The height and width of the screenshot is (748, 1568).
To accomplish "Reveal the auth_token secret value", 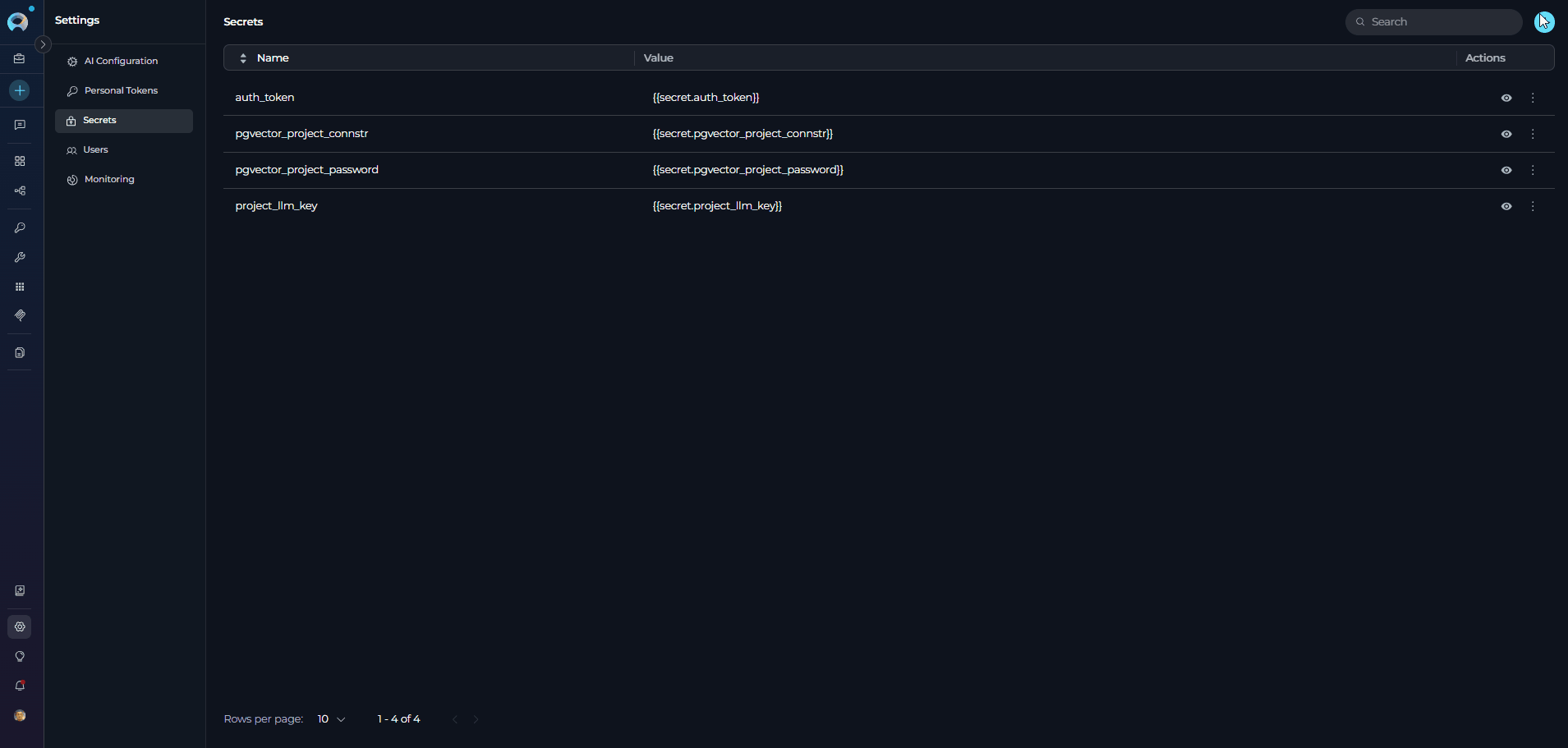I will tap(1506, 98).
